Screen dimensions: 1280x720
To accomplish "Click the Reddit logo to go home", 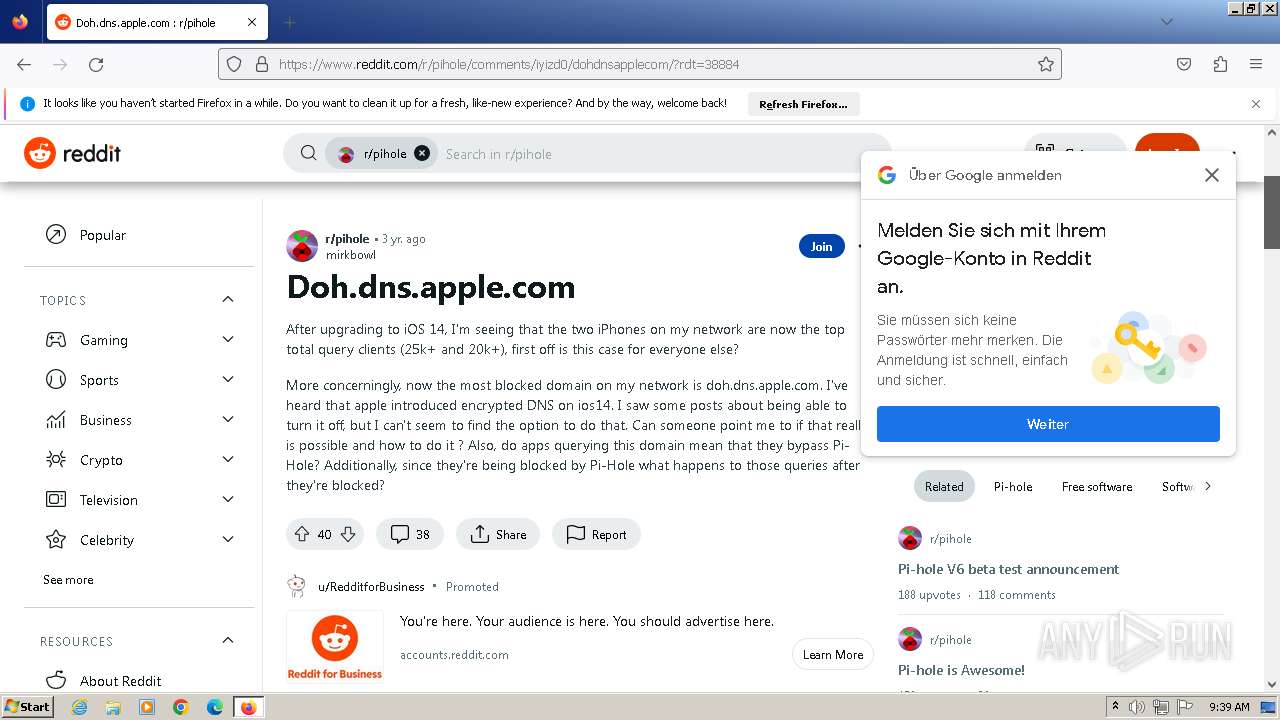I will point(73,153).
